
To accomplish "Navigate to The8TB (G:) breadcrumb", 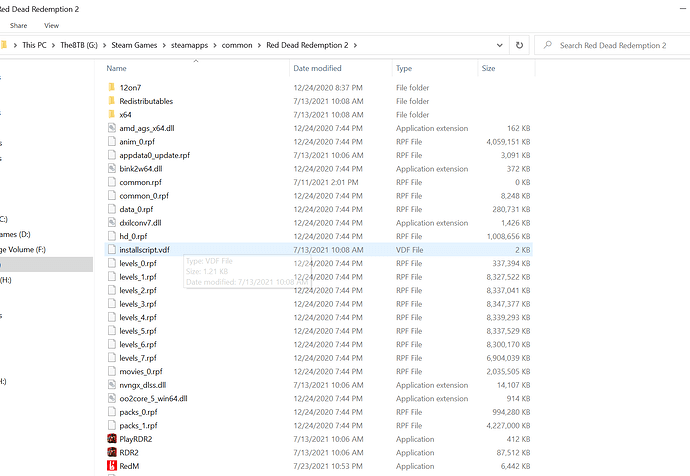I will 79,45.
